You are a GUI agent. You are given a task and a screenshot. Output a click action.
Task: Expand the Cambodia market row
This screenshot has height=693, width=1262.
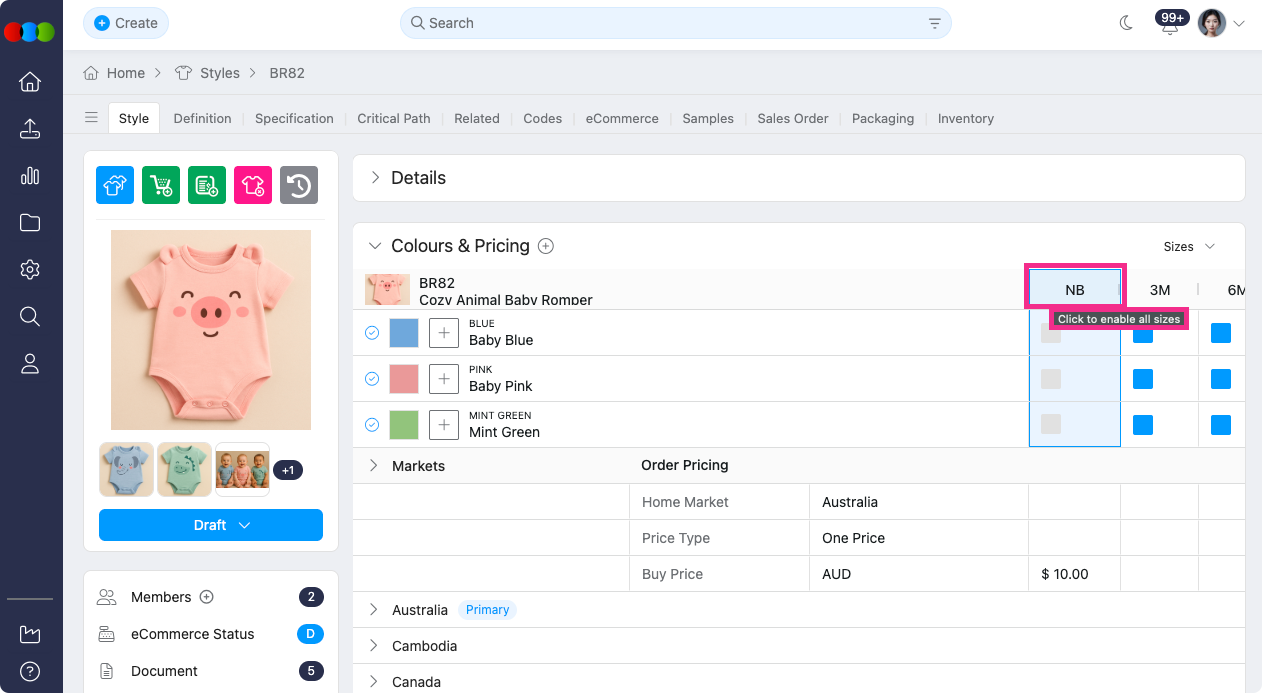[375, 646]
